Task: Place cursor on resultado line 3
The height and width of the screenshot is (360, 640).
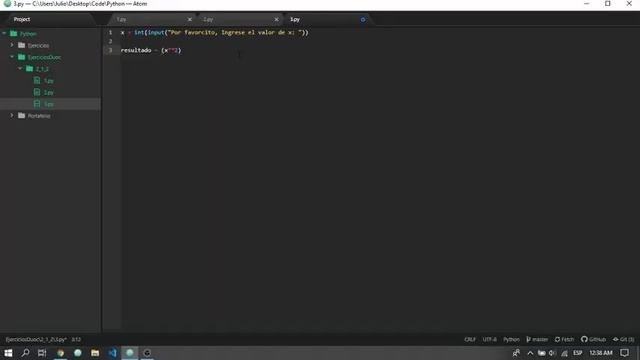Action: click(x=151, y=50)
